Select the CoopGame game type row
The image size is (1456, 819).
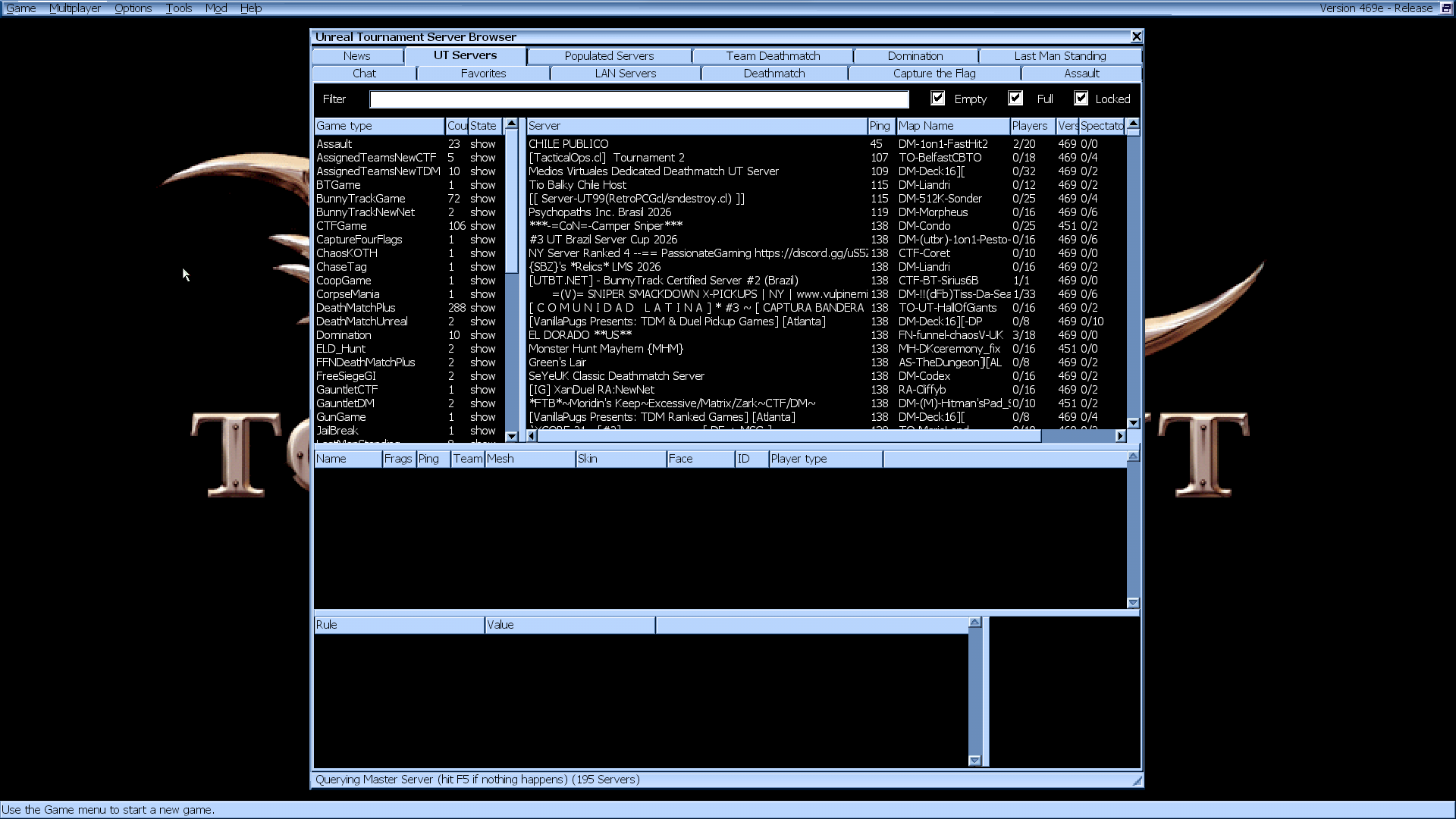(x=409, y=281)
